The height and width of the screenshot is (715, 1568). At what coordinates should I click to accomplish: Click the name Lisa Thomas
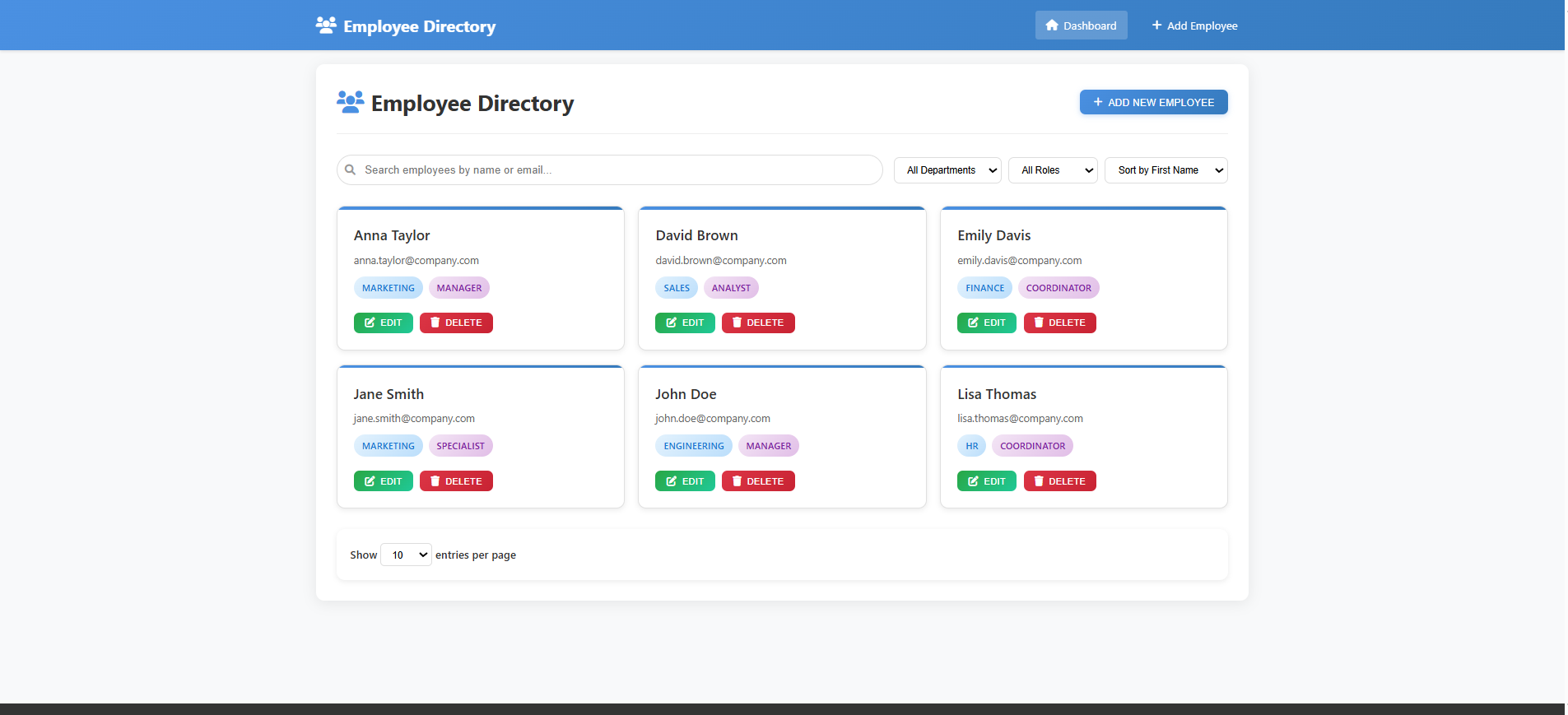coord(997,394)
